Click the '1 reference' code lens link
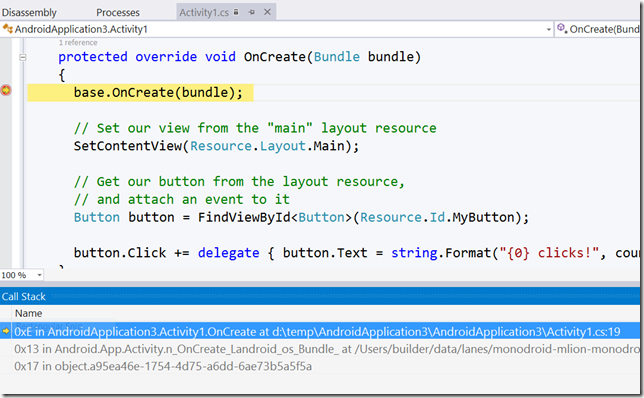This screenshot has height=398, width=644. tap(78, 43)
